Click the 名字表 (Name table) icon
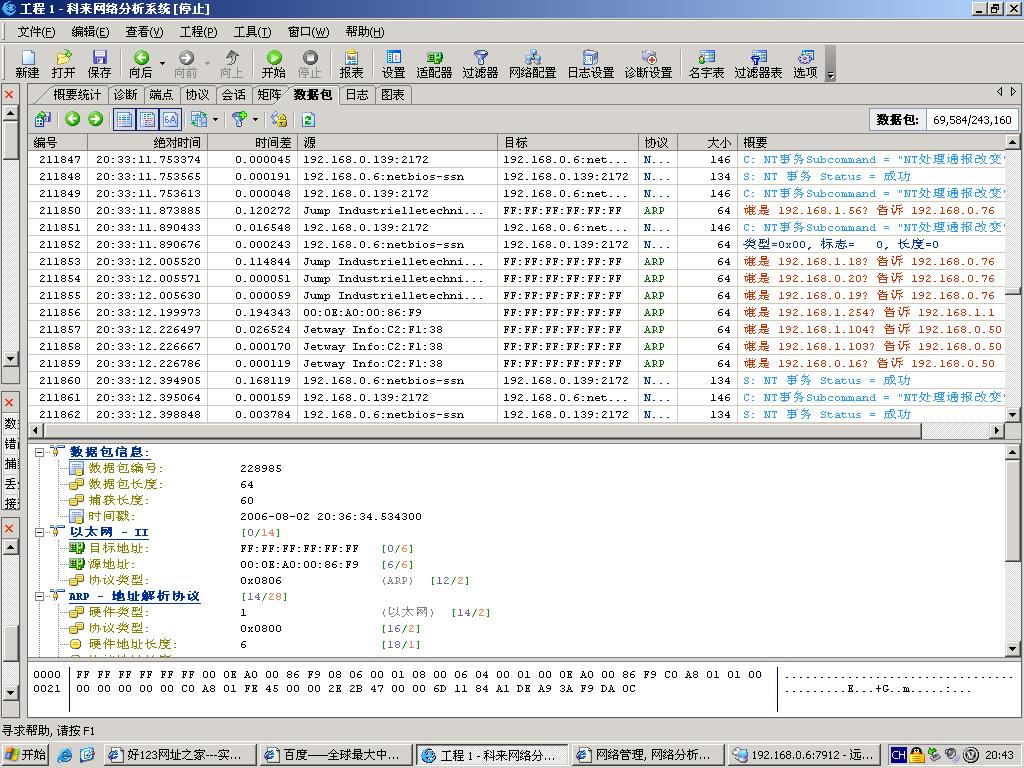Viewport: 1024px width, 768px height. click(706, 63)
